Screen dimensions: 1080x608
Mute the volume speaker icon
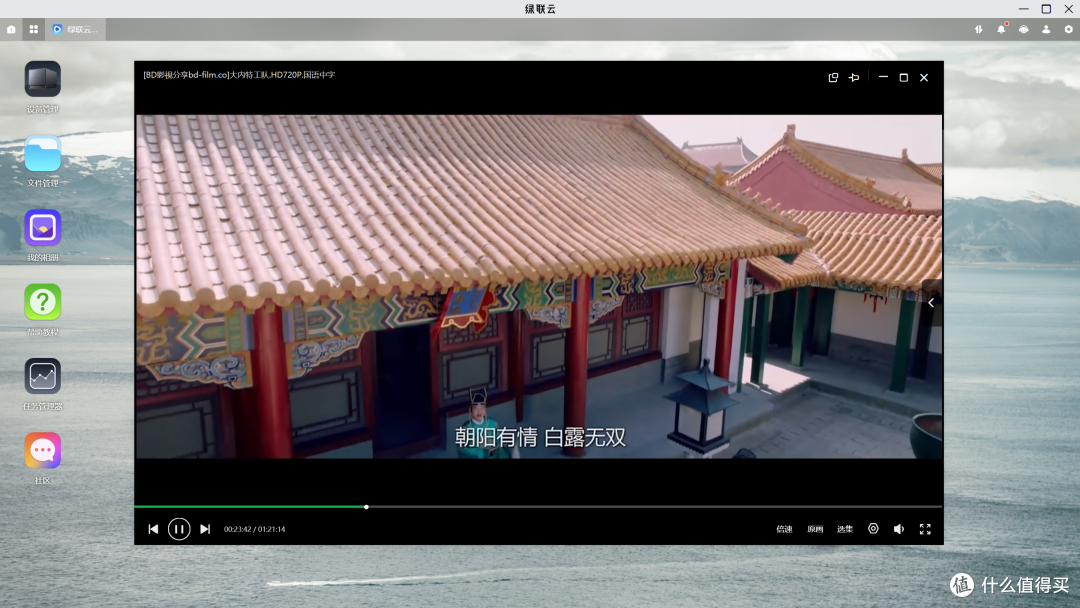click(899, 529)
